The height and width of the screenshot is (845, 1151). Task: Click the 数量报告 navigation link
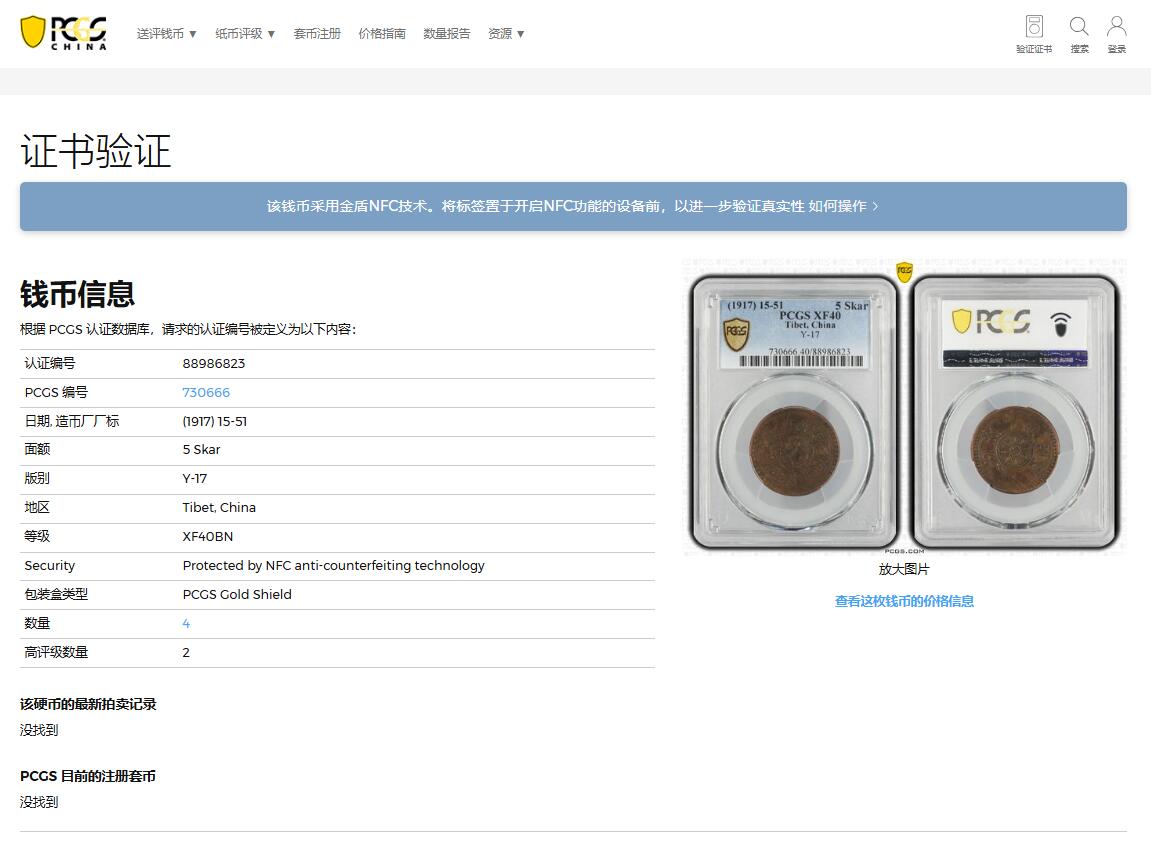click(446, 32)
